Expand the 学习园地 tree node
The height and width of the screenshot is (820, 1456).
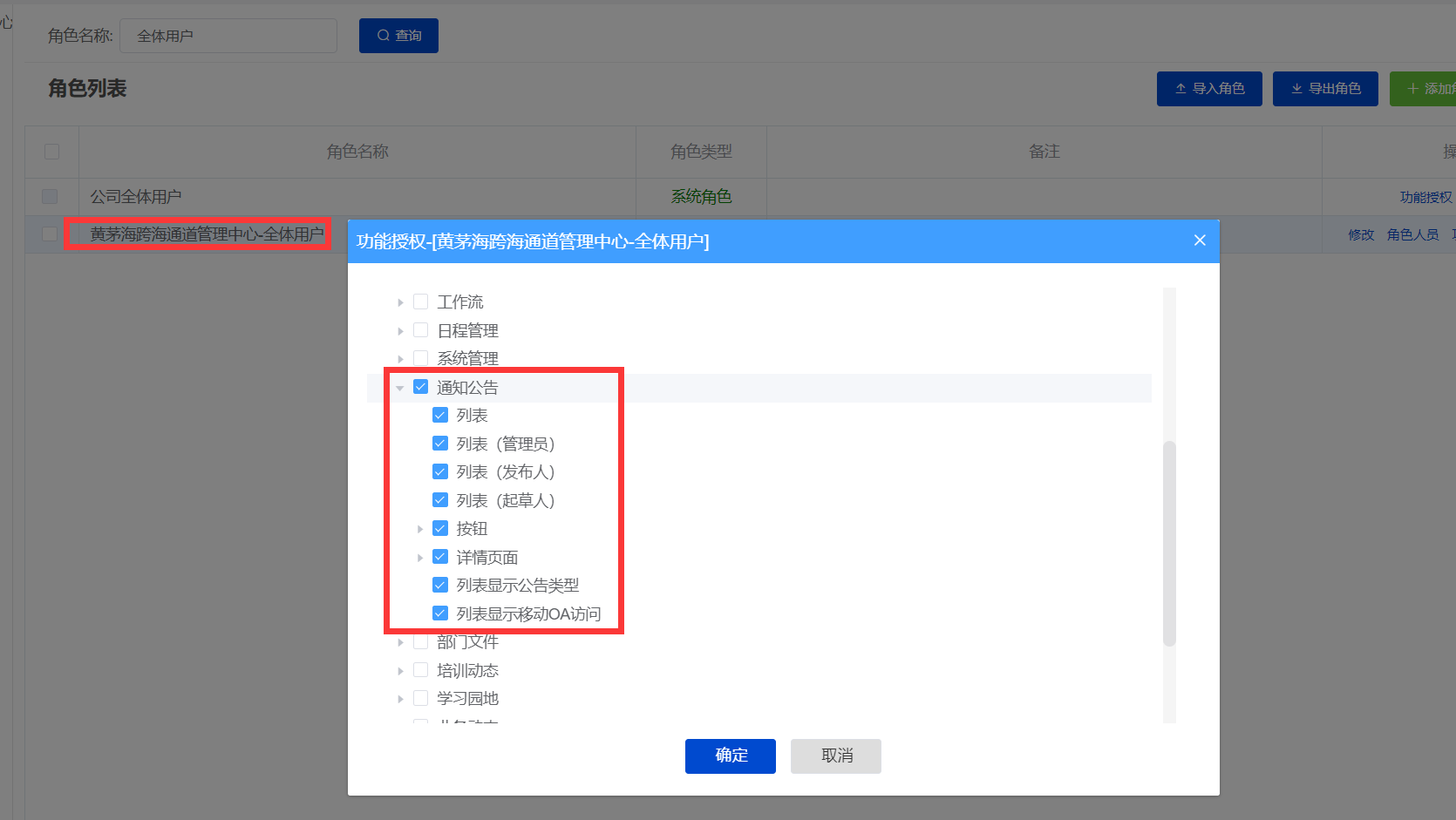coord(400,699)
